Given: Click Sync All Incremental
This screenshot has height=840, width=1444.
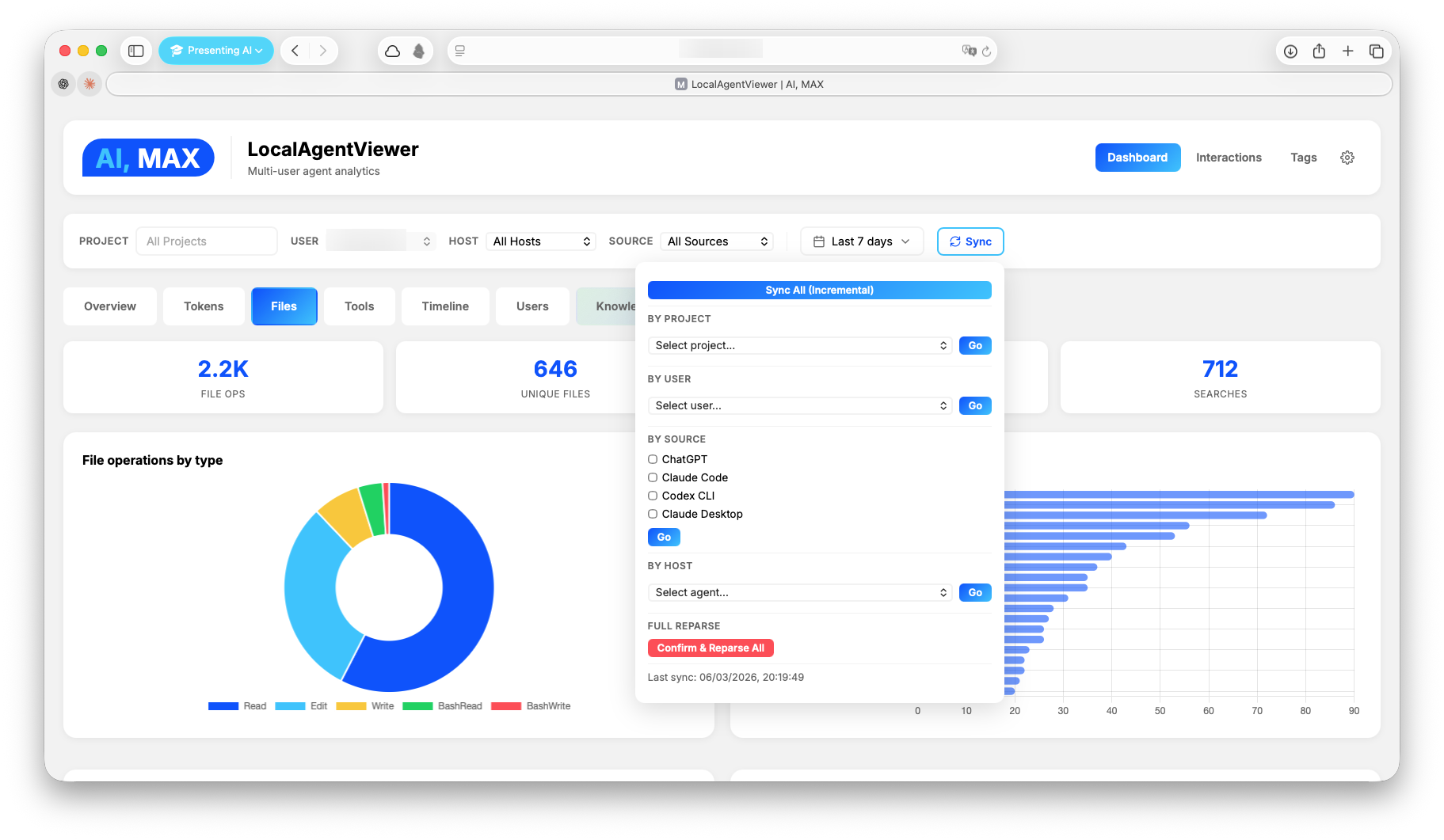Looking at the screenshot, I should click(x=819, y=290).
